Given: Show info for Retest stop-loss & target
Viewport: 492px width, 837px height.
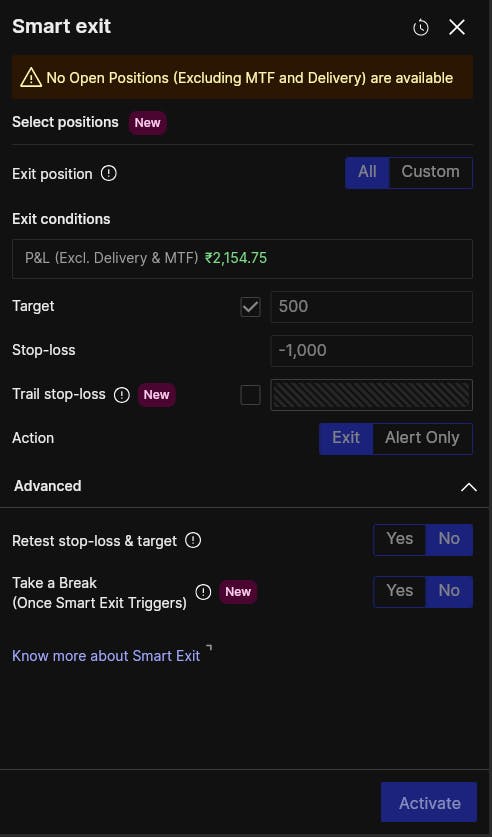Looking at the screenshot, I should pyautogui.click(x=193, y=540).
